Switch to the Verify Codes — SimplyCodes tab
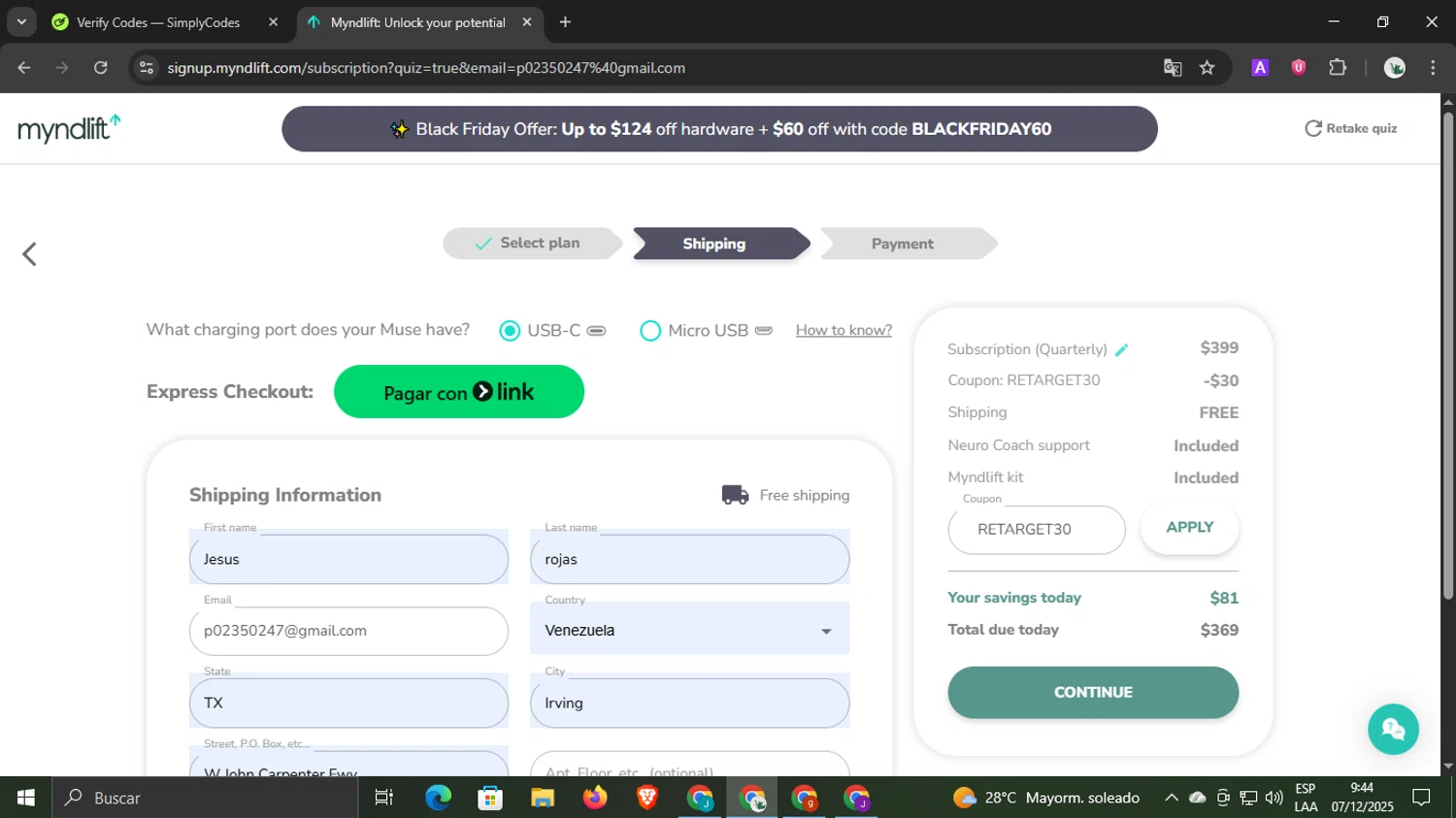The height and width of the screenshot is (818, 1456). coord(158,22)
